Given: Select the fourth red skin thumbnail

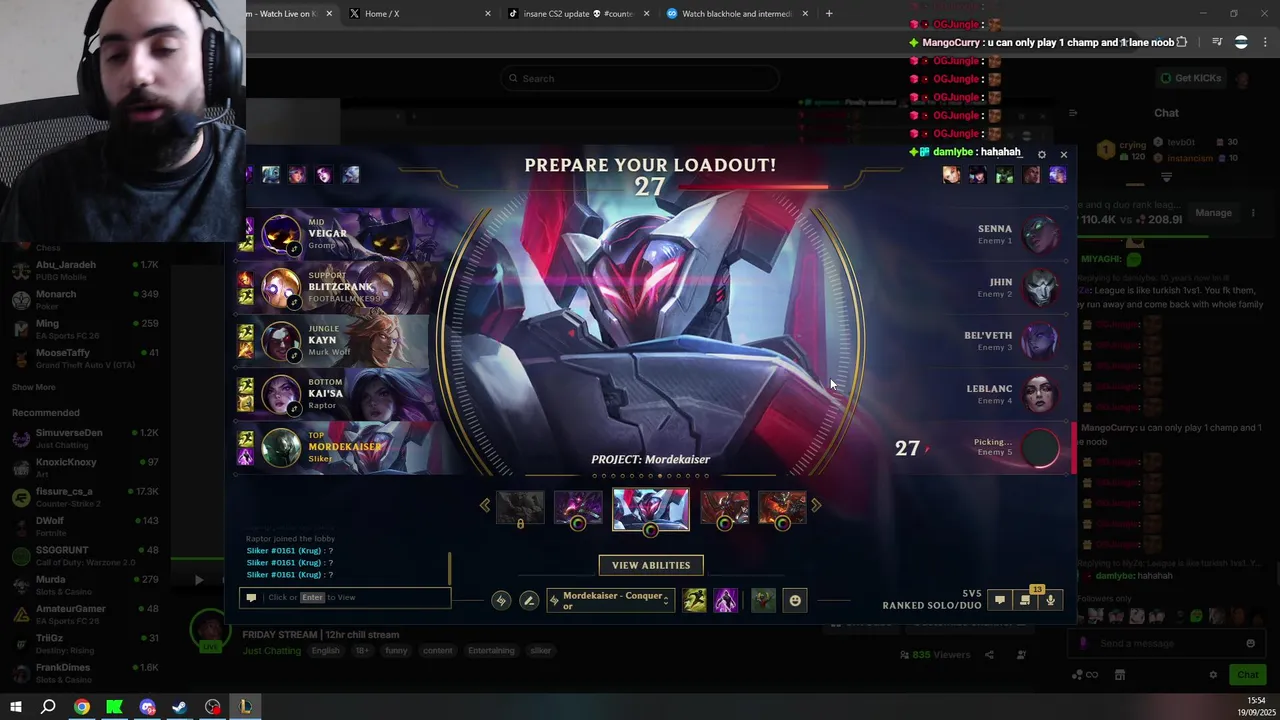Looking at the screenshot, I should [724, 508].
